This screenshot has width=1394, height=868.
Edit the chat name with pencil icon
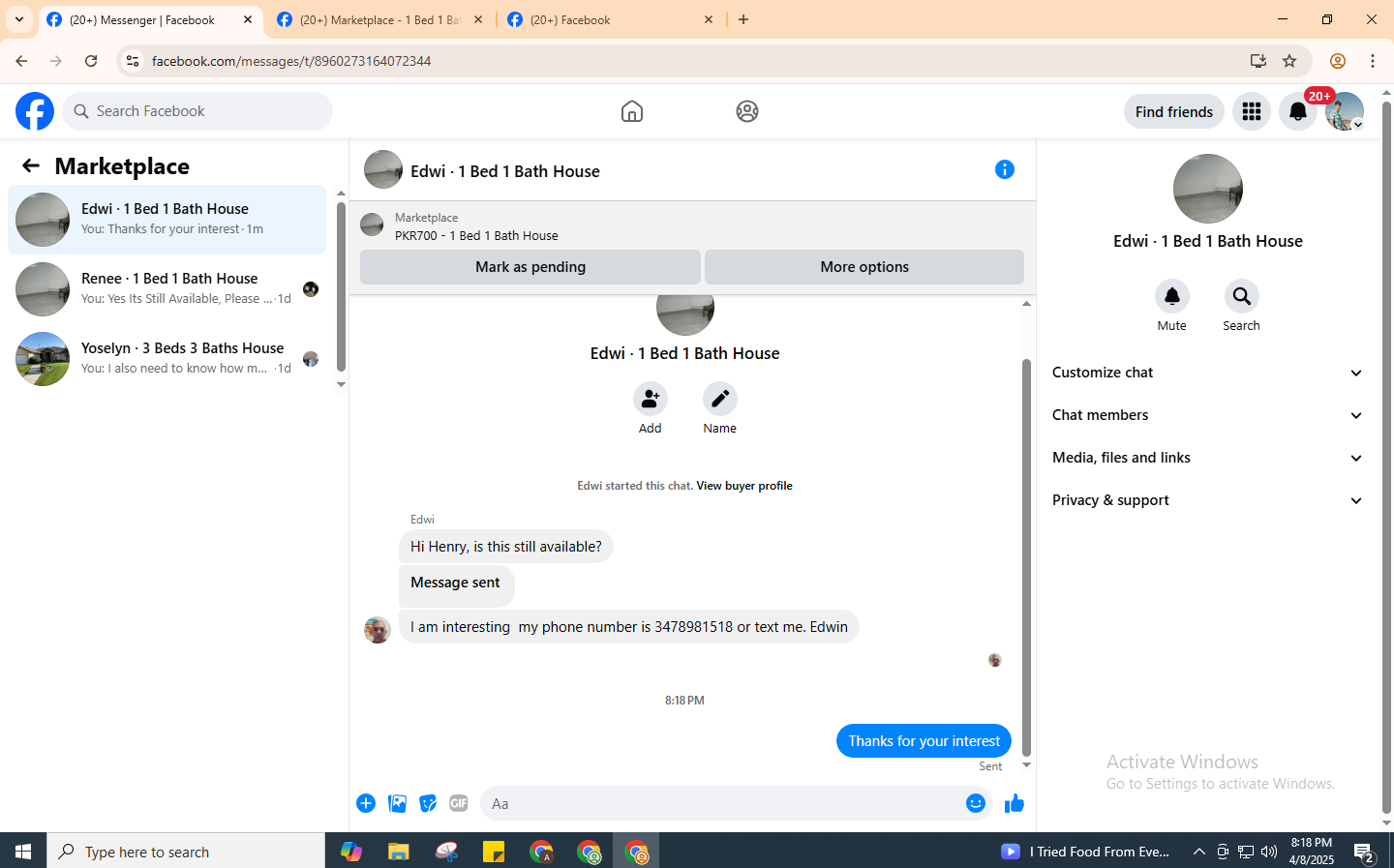pyautogui.click(x=720, y=399)
